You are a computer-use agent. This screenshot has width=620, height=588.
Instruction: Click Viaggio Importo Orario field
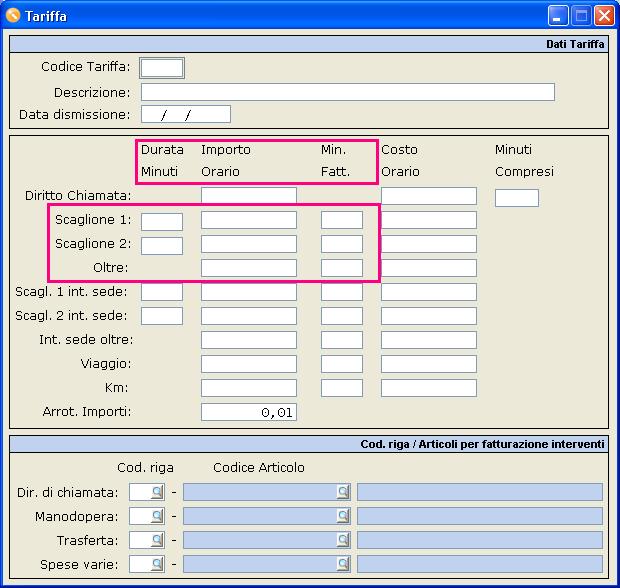tap(249, 364)
